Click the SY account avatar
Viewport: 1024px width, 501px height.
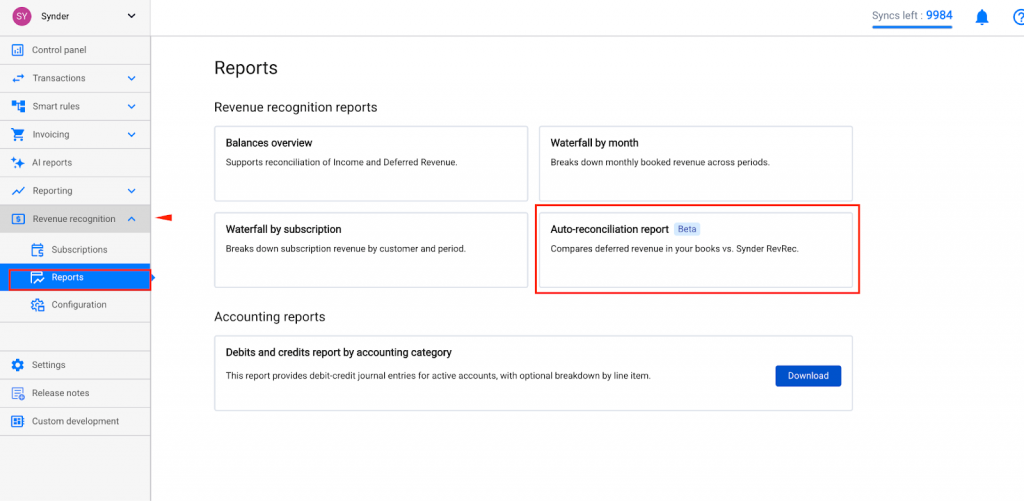click(22, 16)
